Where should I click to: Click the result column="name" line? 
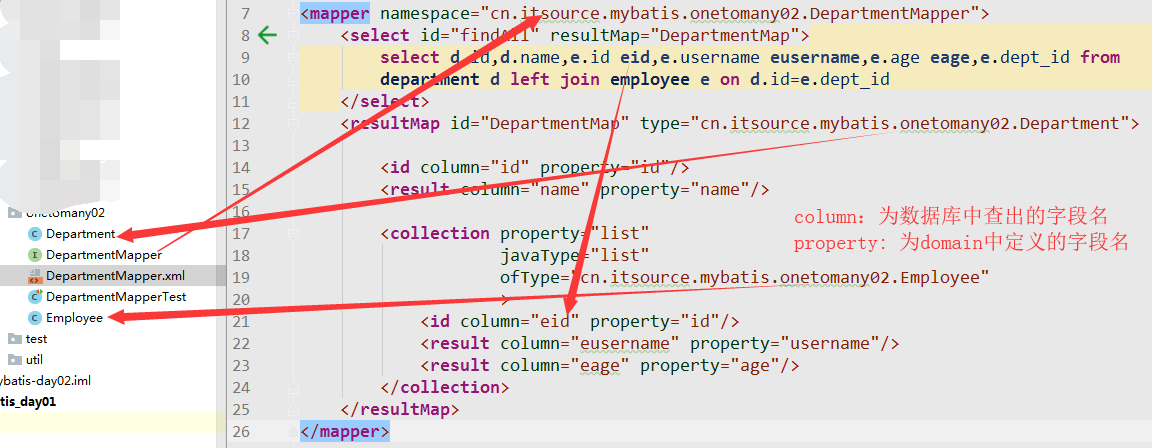point(575,189)
